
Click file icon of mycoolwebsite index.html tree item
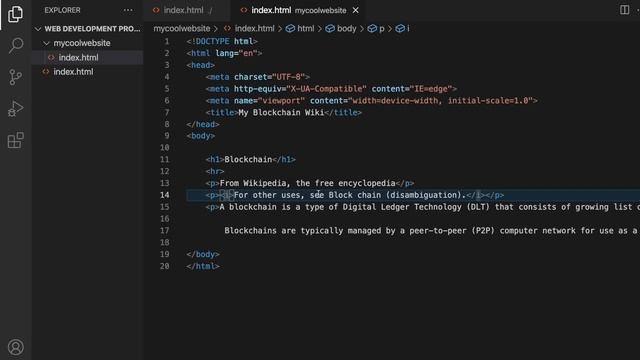51,58
